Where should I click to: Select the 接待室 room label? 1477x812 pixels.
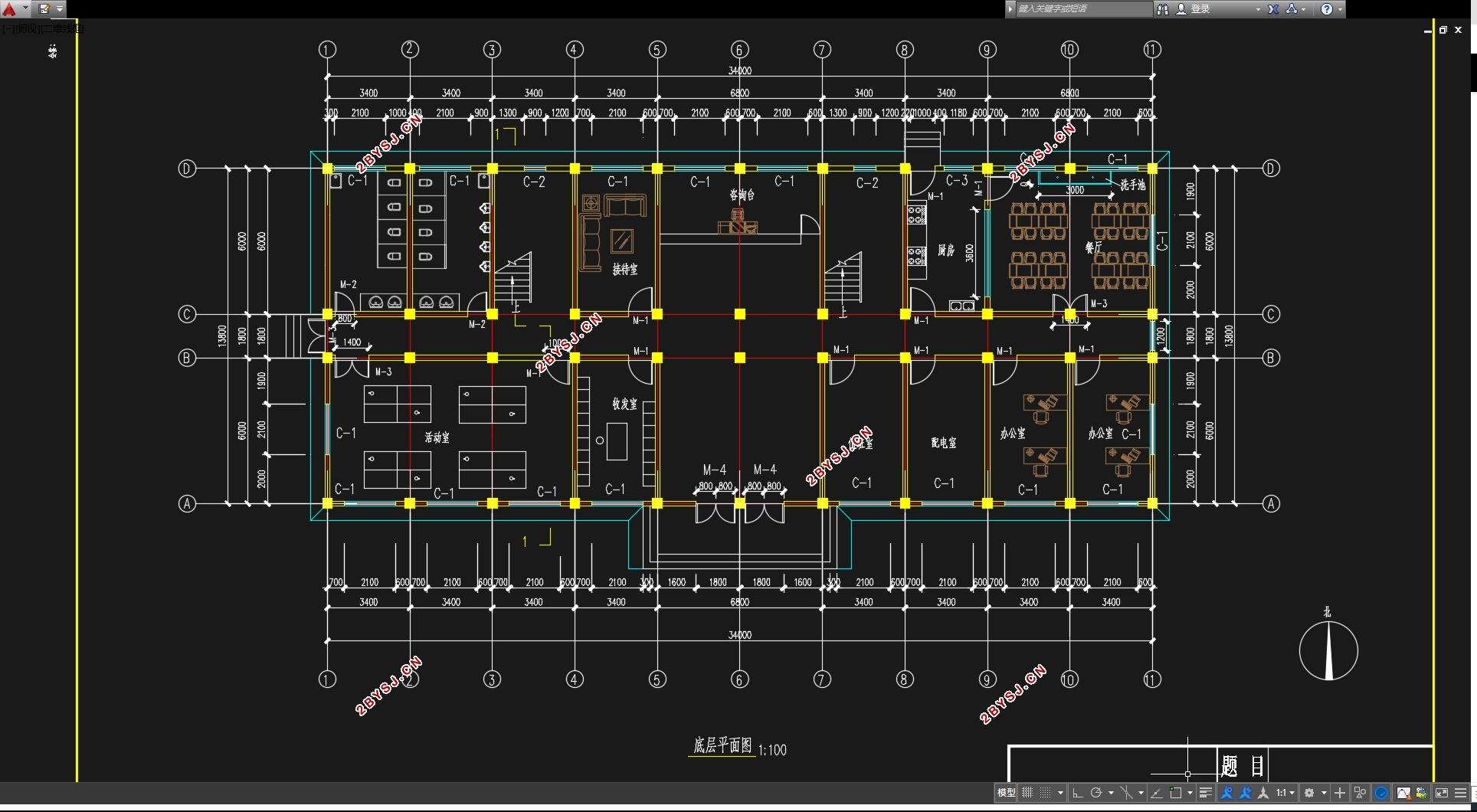[x=624, y=269]
